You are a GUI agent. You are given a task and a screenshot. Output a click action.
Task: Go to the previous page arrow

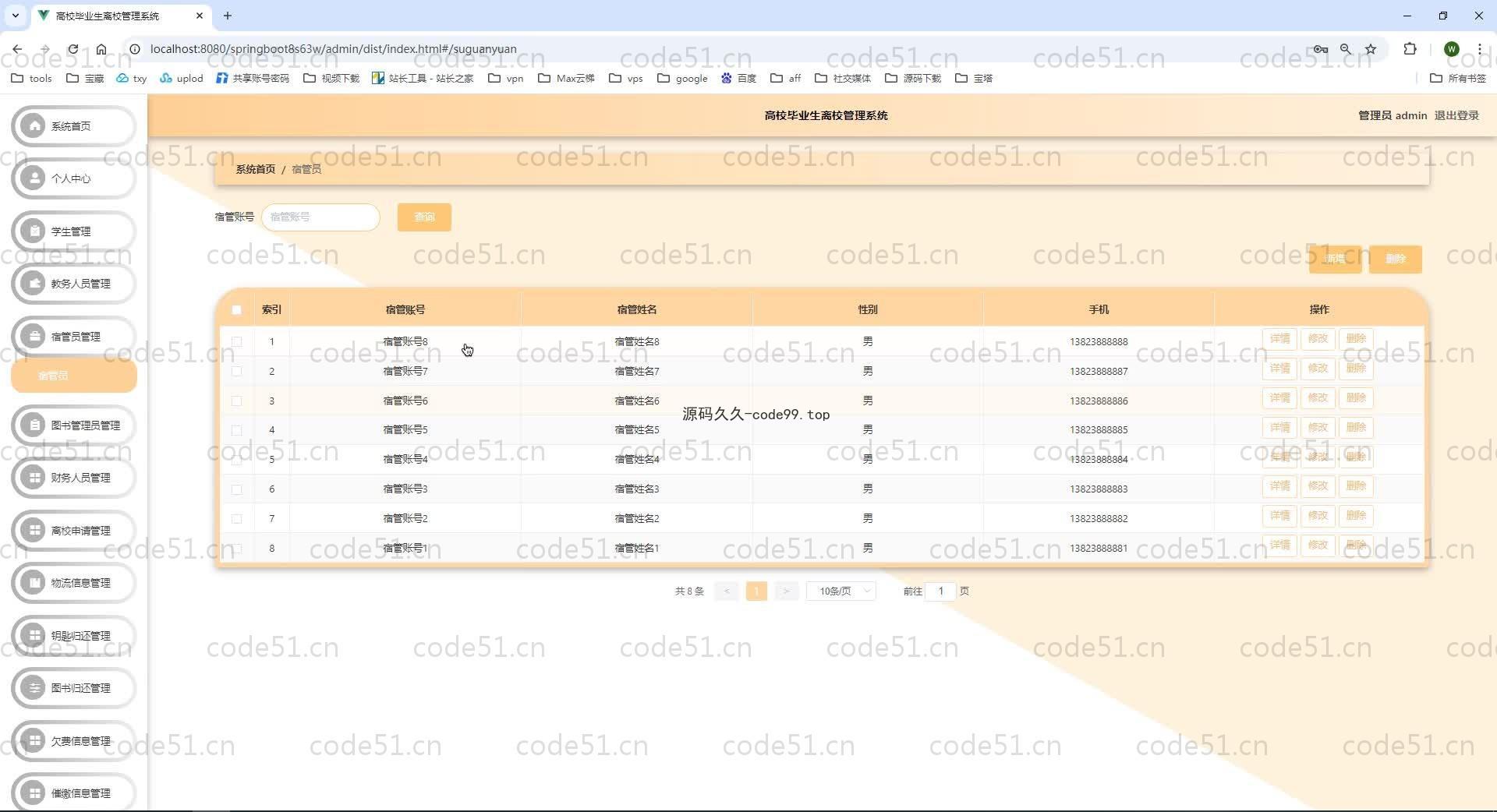727,591
